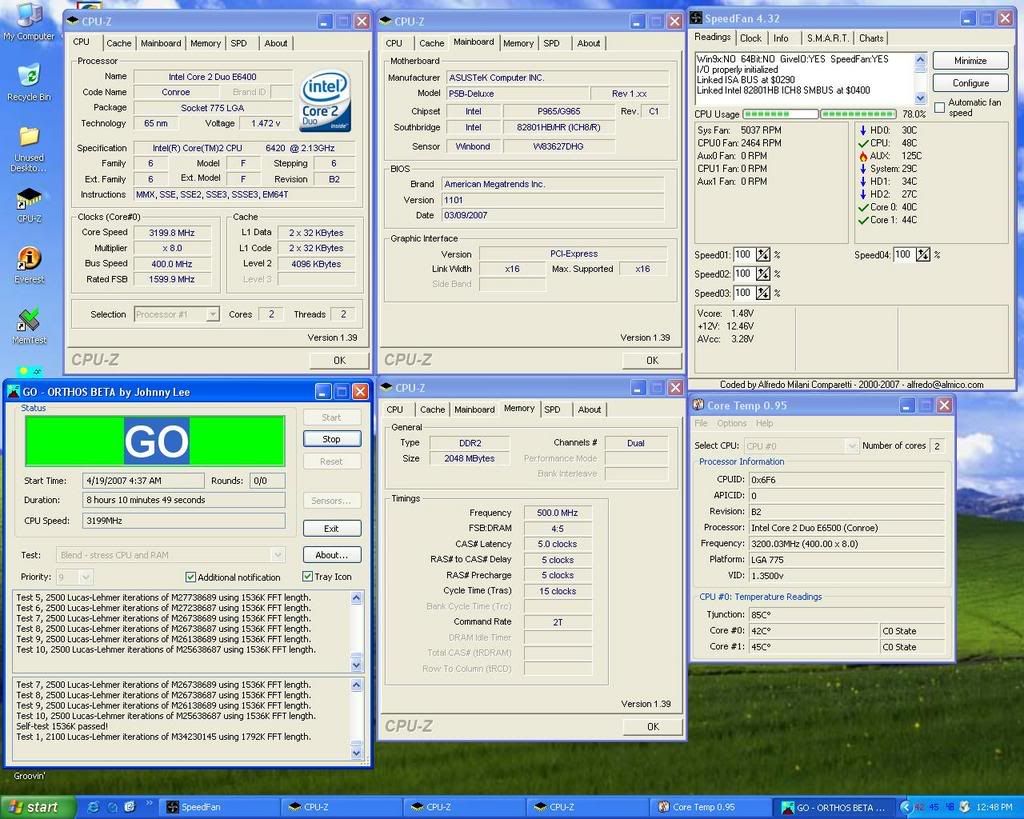Click the Start button on taskbar
The height and width of the screenshot is (819, 1024).
(x=35, y=807)
